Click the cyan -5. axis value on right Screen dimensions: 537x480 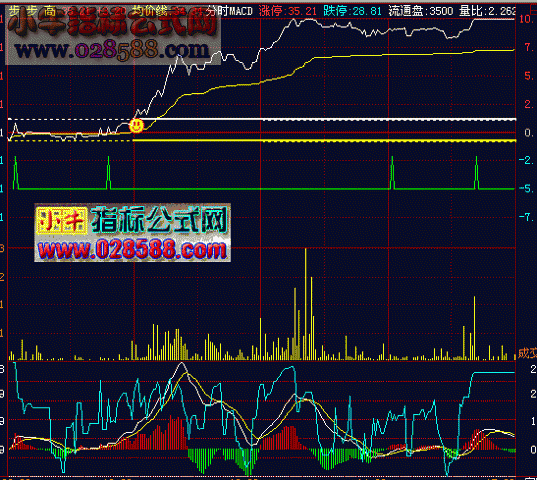tap(527, 189)
